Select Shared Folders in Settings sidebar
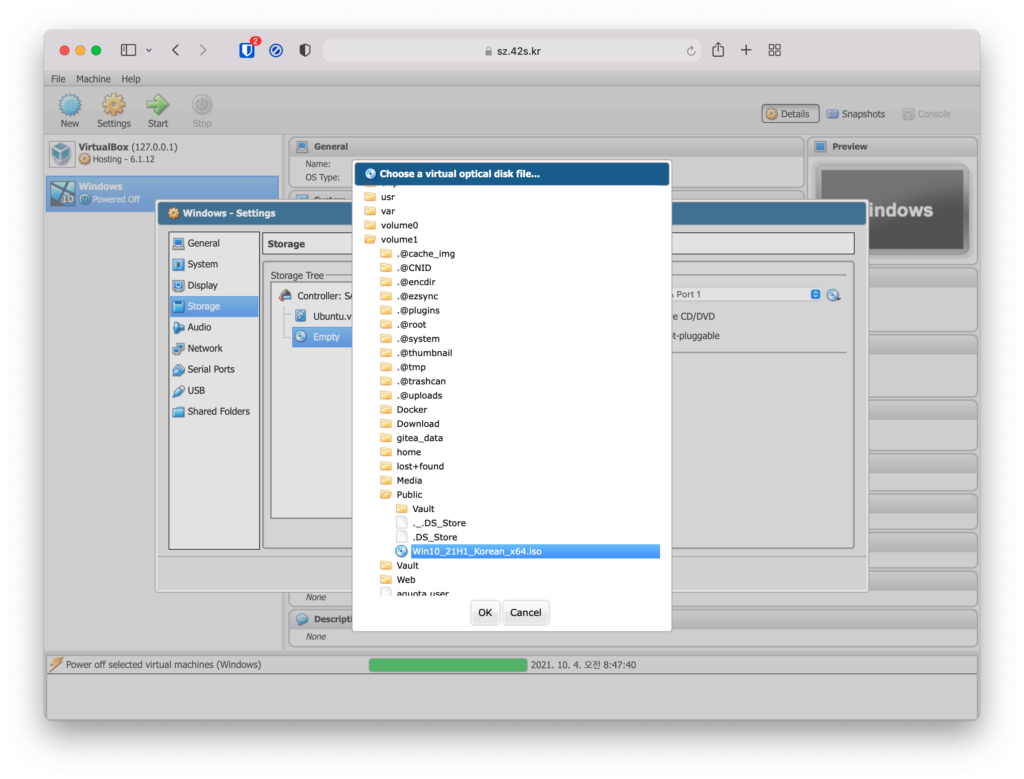 click(214, 411)
